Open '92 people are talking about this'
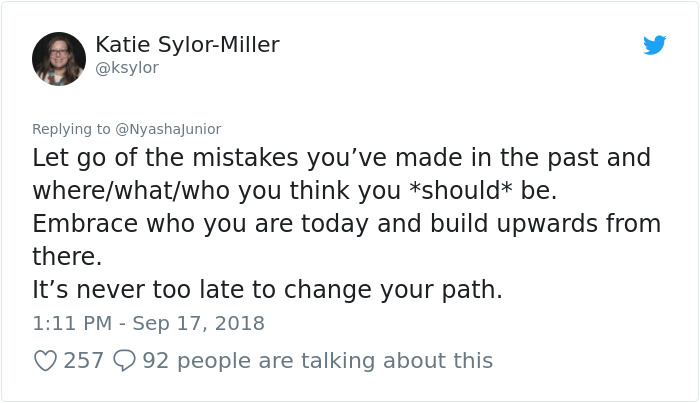 click(317, 361)
